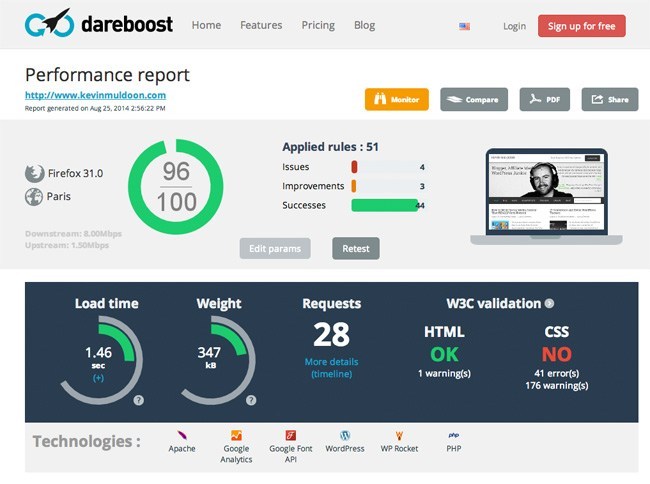
Task: Download the report as PDF
Action: [x=544, y=100]
